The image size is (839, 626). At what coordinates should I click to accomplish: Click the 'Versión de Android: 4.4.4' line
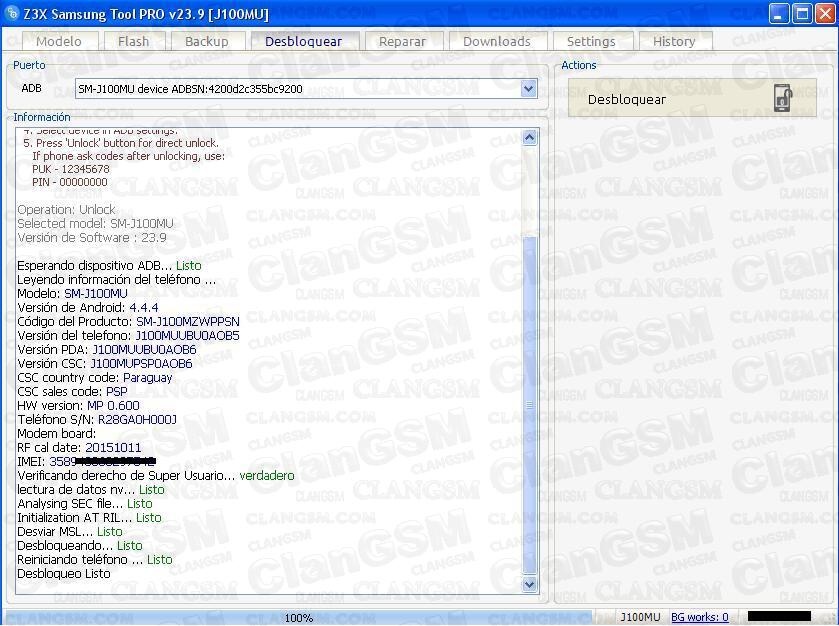(x=88, y=308)
